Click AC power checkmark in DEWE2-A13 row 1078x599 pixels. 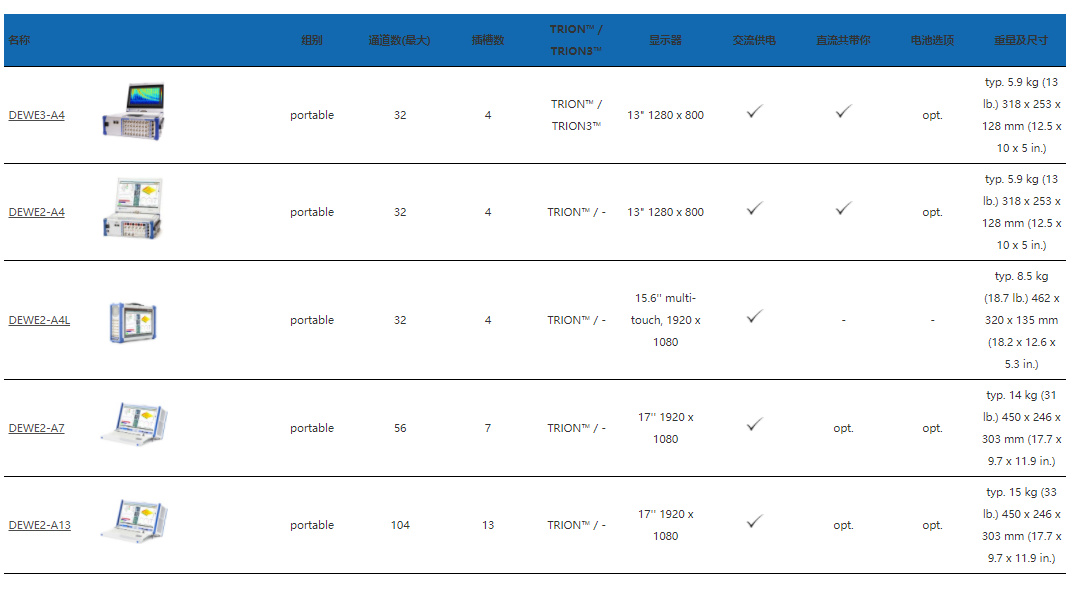(x=755, y=521)
